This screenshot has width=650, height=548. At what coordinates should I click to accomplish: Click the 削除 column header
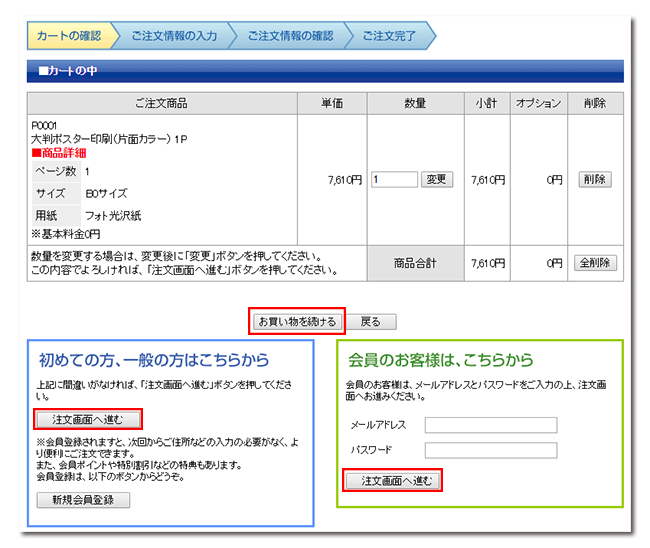(595, 103)
